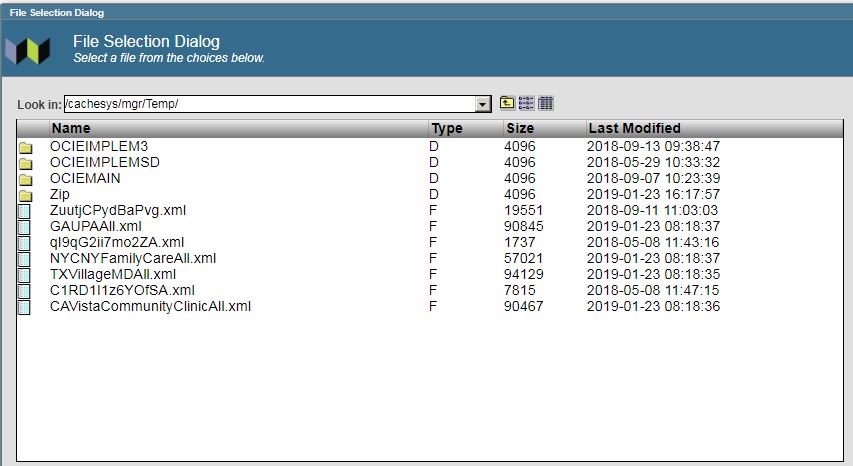853x466 pixels.
Task: Click folder icon for OCIEMAIN
Action: click(x=26, y=179)
